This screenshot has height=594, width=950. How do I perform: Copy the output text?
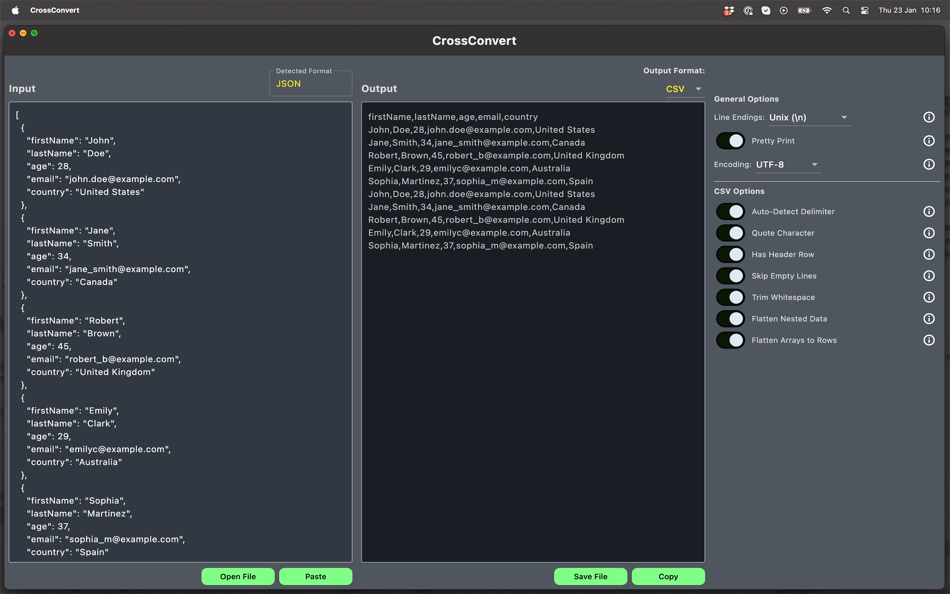click(668, 576)
